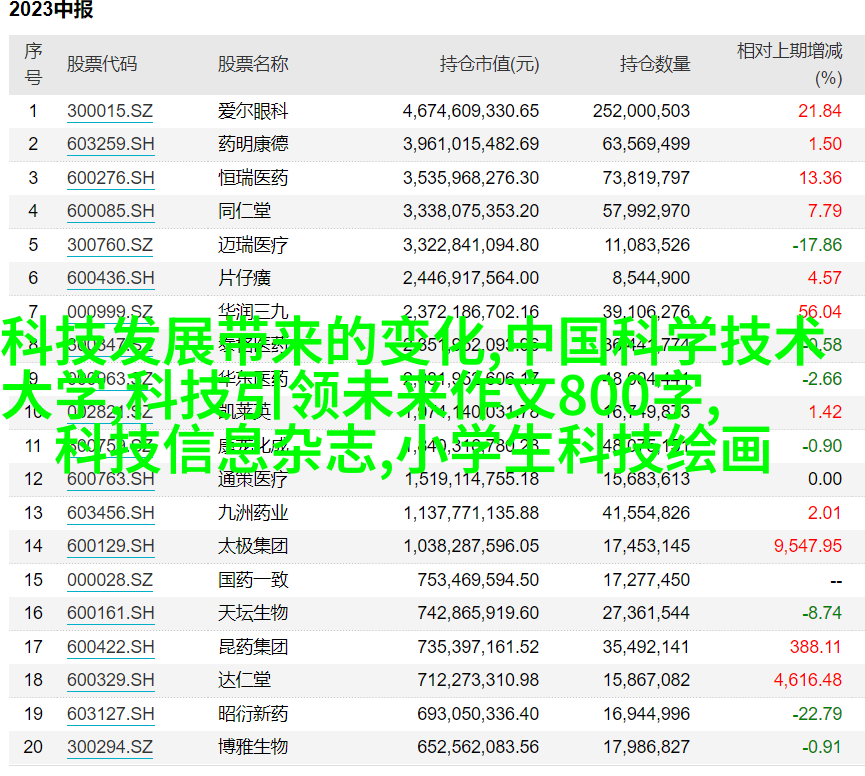Click the 股票代码 column header
The height and width of the screenshot is (776, 865).
coord(102,65)
